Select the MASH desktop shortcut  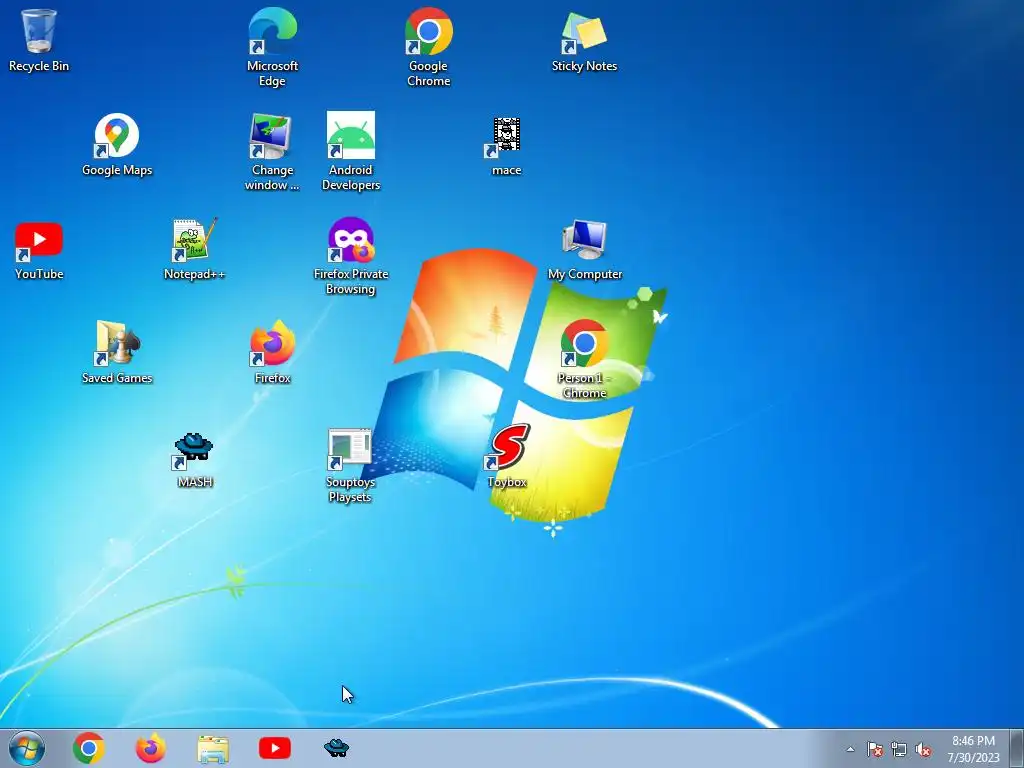(x=195, y=460)
